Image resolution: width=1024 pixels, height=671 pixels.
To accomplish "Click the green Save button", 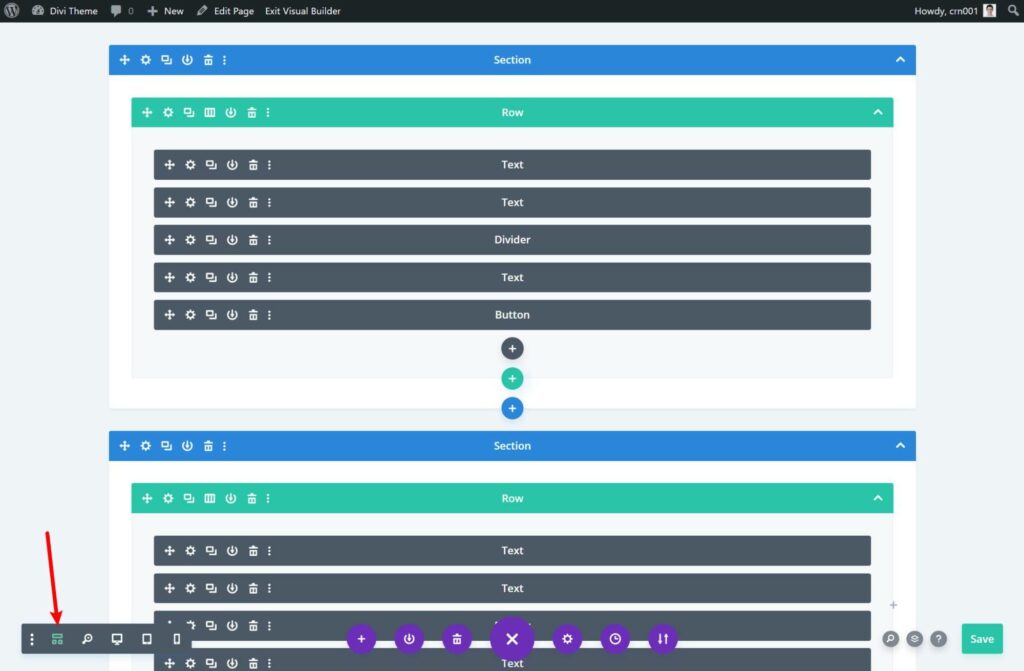I will coord(982,639).
